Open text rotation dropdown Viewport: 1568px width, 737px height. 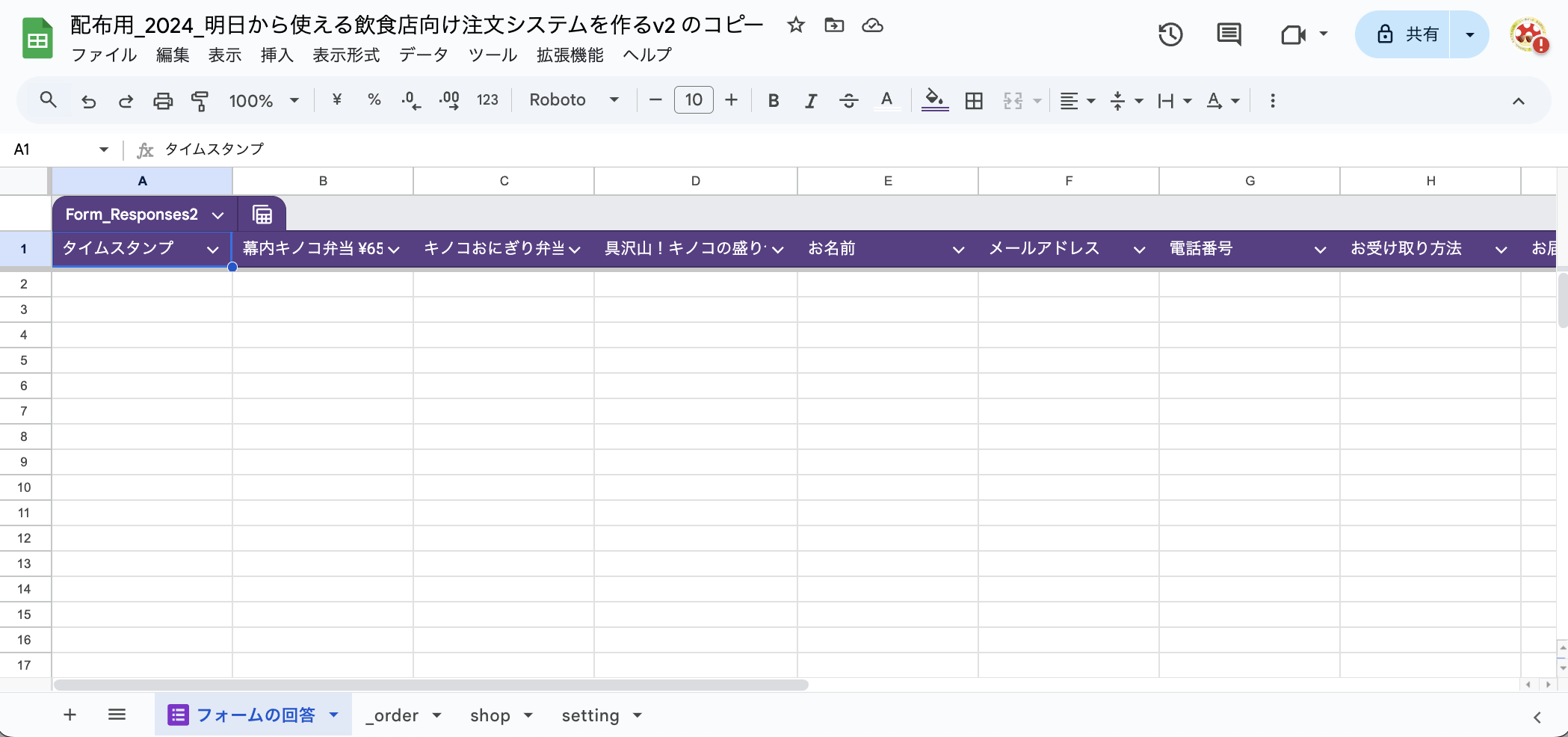point(1223,100)
